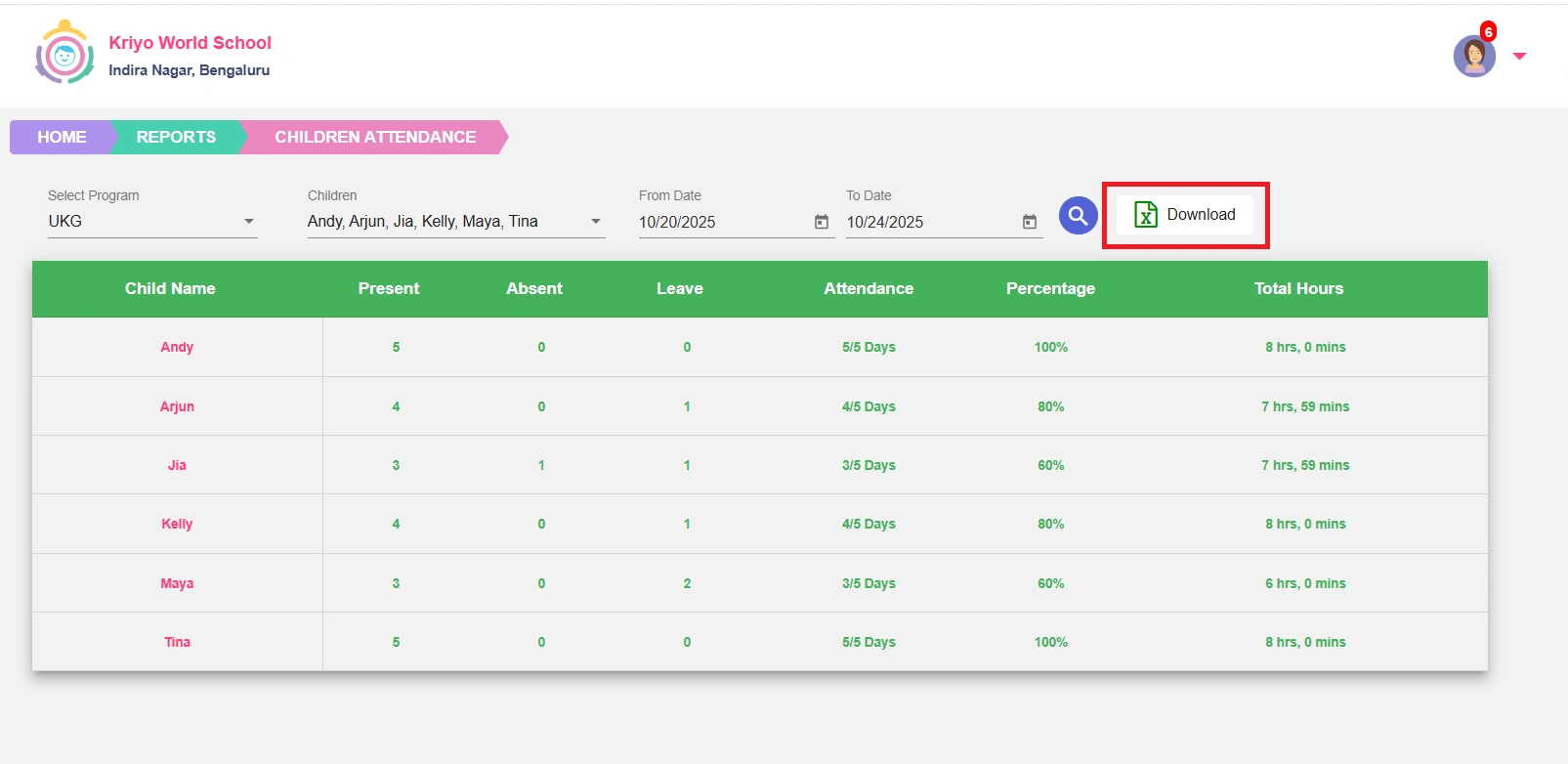Screen dimensions: 1568x764
Task: Click the Attendance column header
Action: [869, 288]
